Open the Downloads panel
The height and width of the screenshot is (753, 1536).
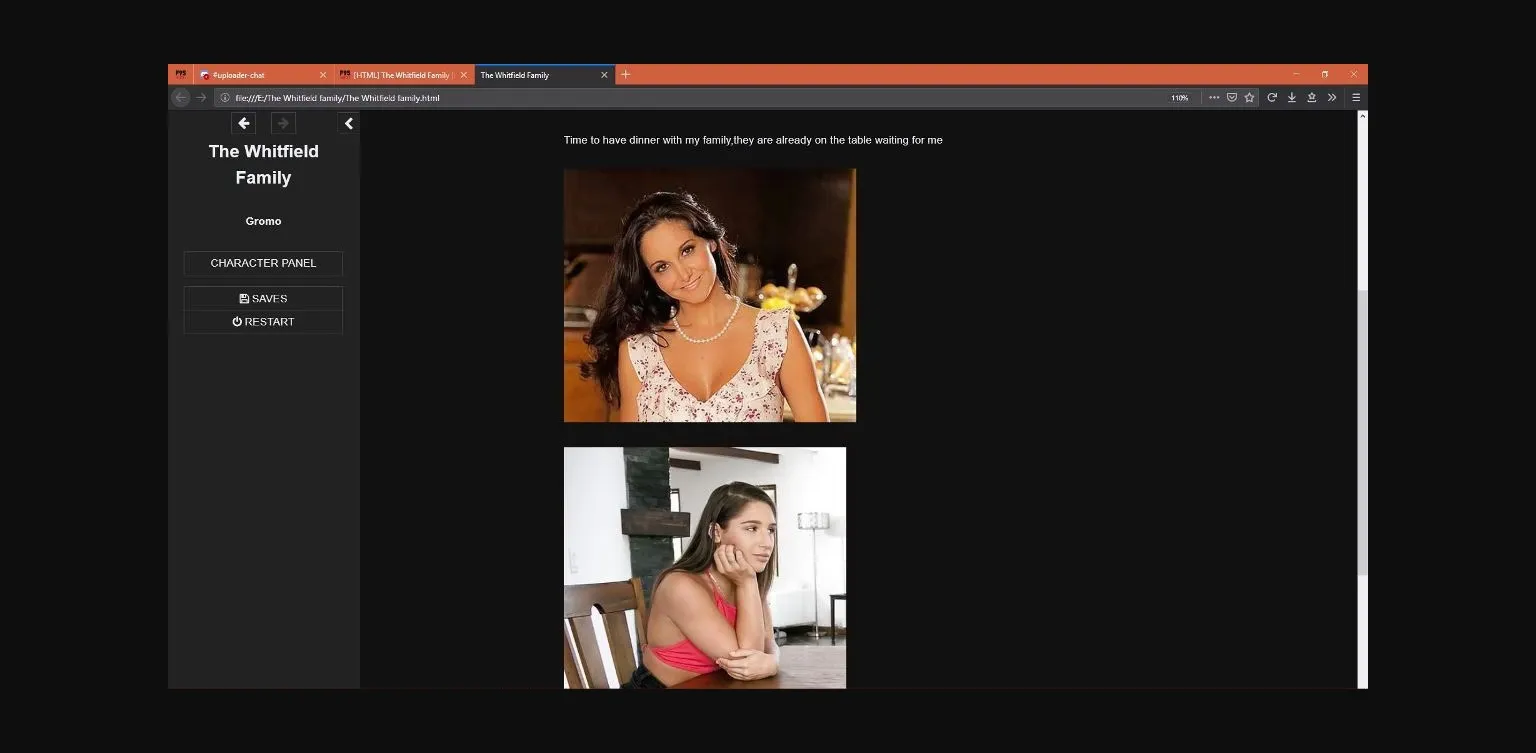(x=1292, y=97)
